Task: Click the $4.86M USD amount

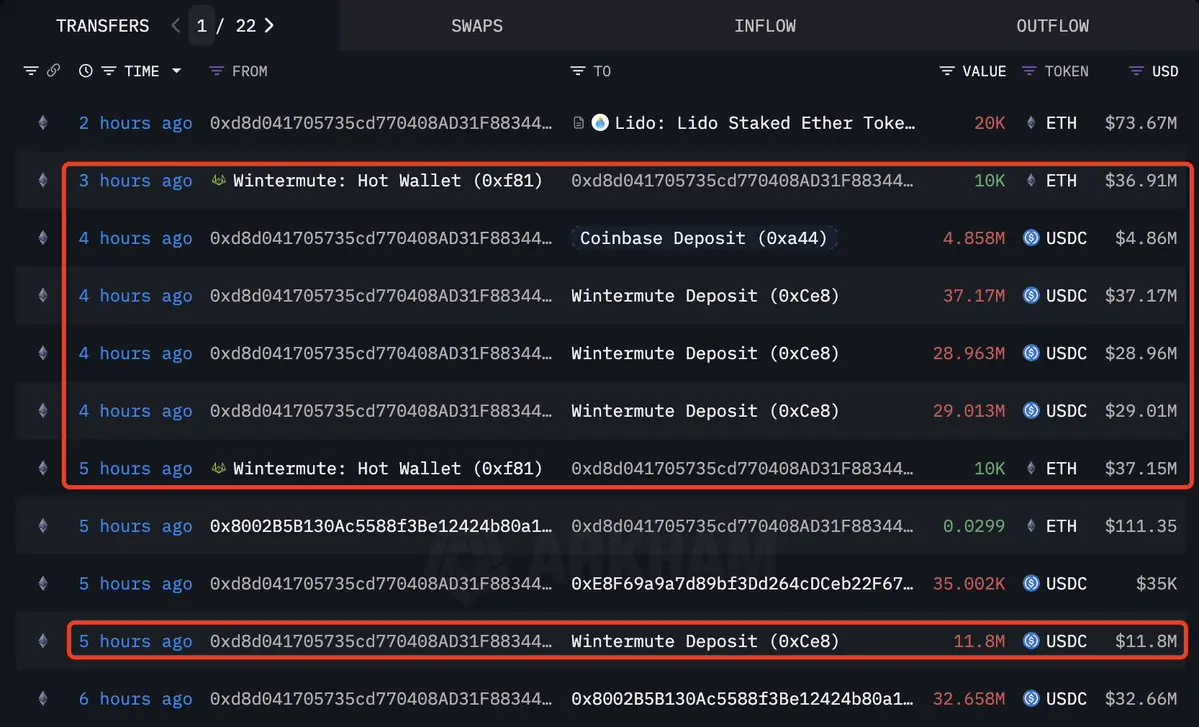Action: pos(1146,239)
